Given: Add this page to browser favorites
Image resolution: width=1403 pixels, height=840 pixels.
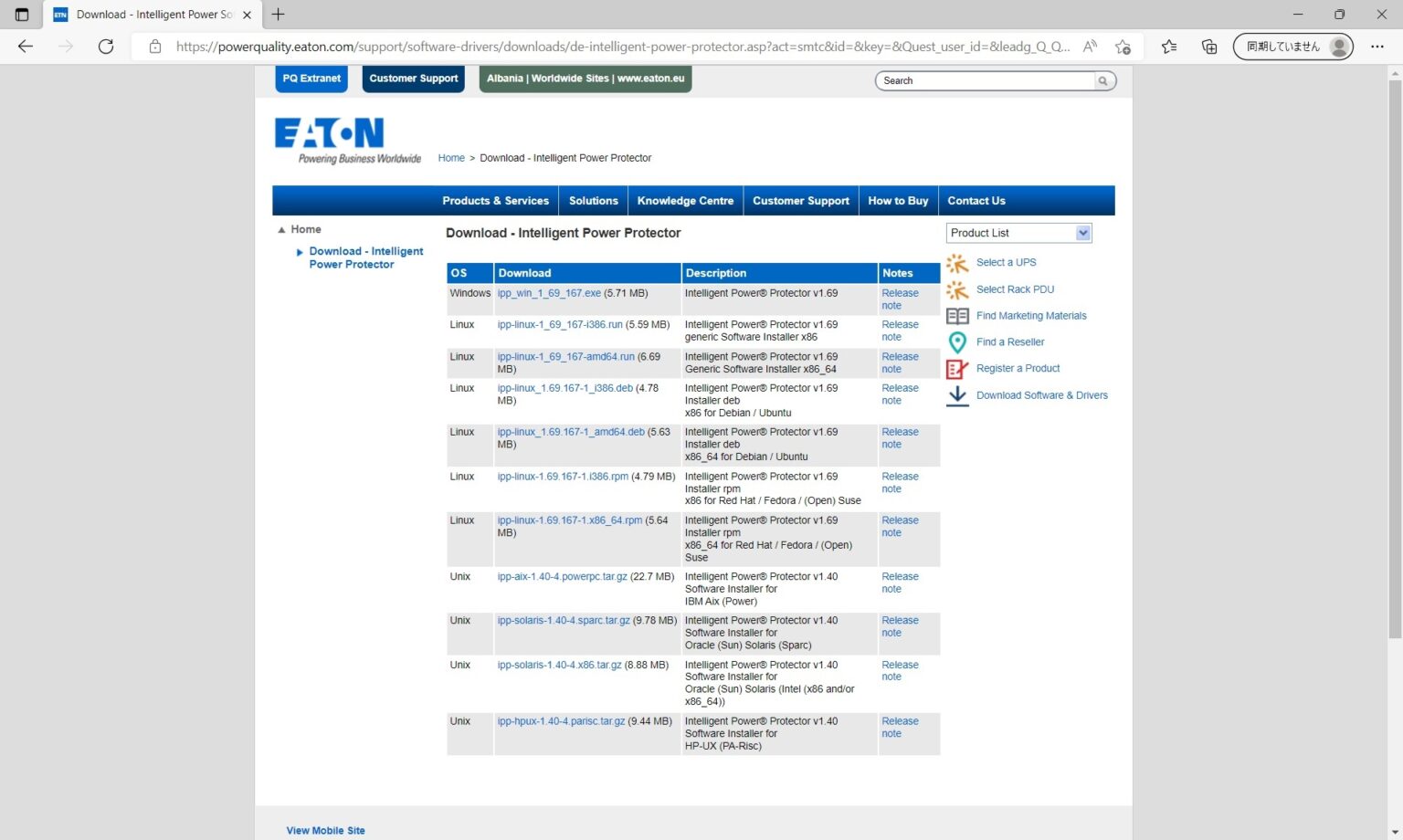Looking at the screenshot, I should tap(1123, 47).
